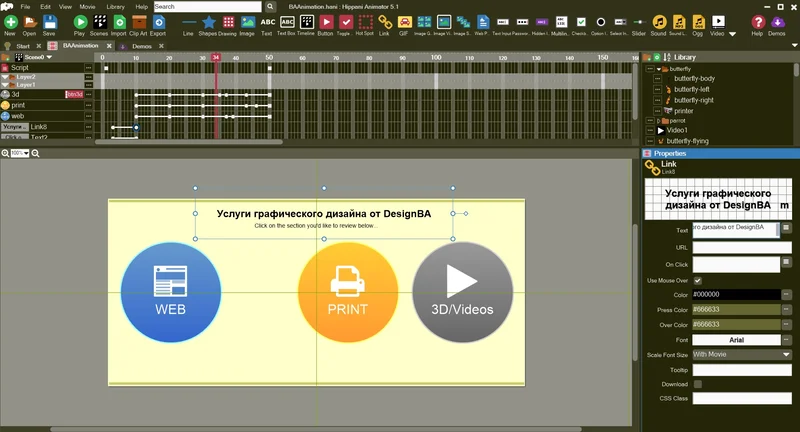Open the File menu
Screen dimensions: 800x432
25,7
